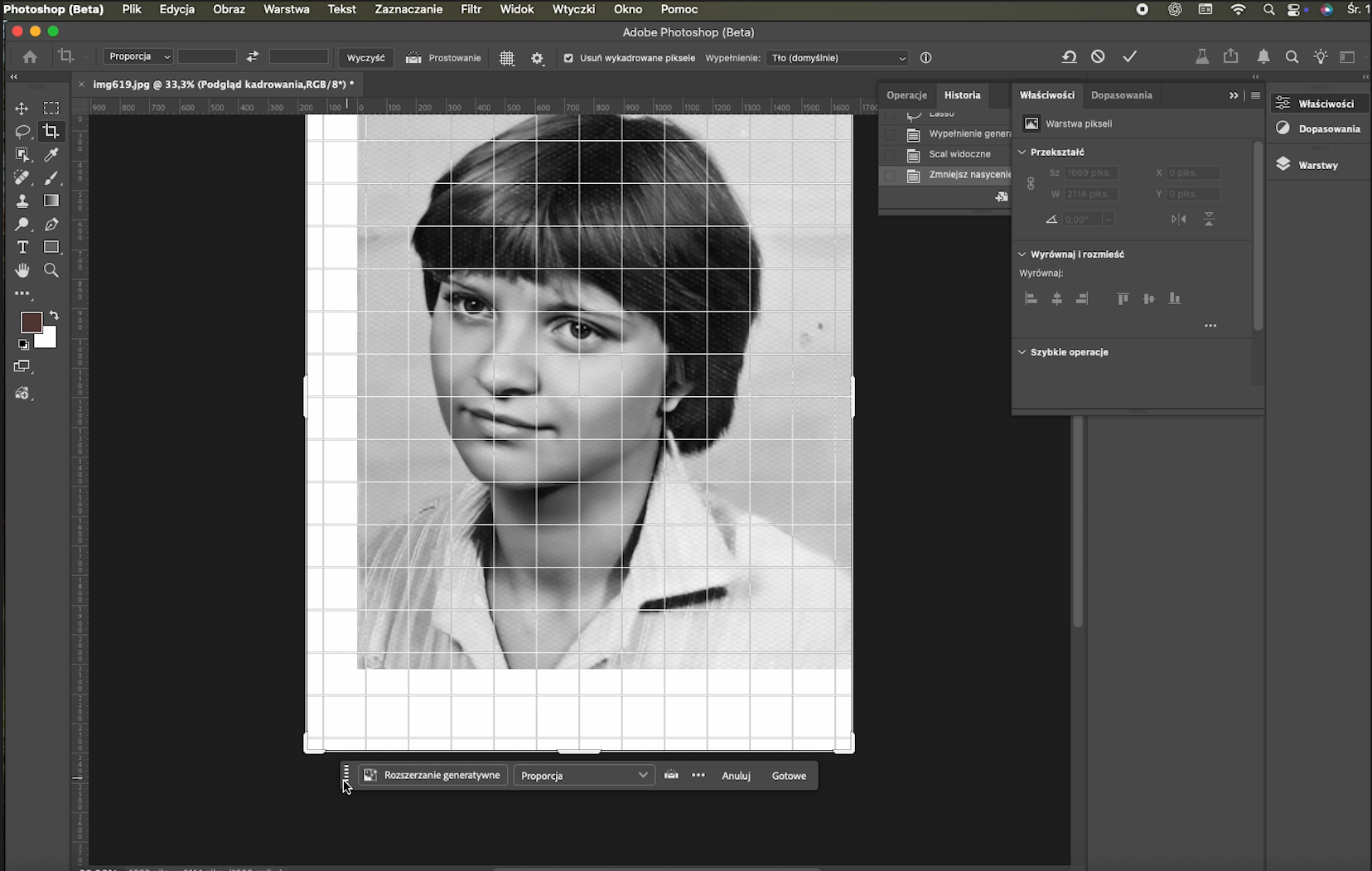Viewport: 1372px width, 871px height.
Task: Click the Straighten (Prostowanie) tool
Action: 443,58
